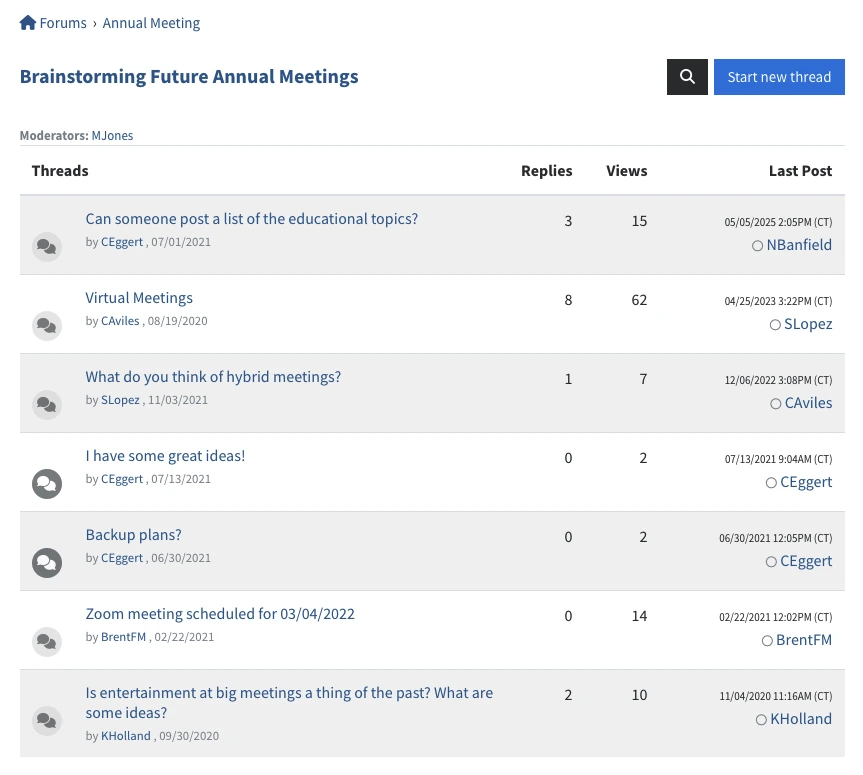
Task: Open the Annual Meeting breadcrumb link
Action: (x=151, y=22)
